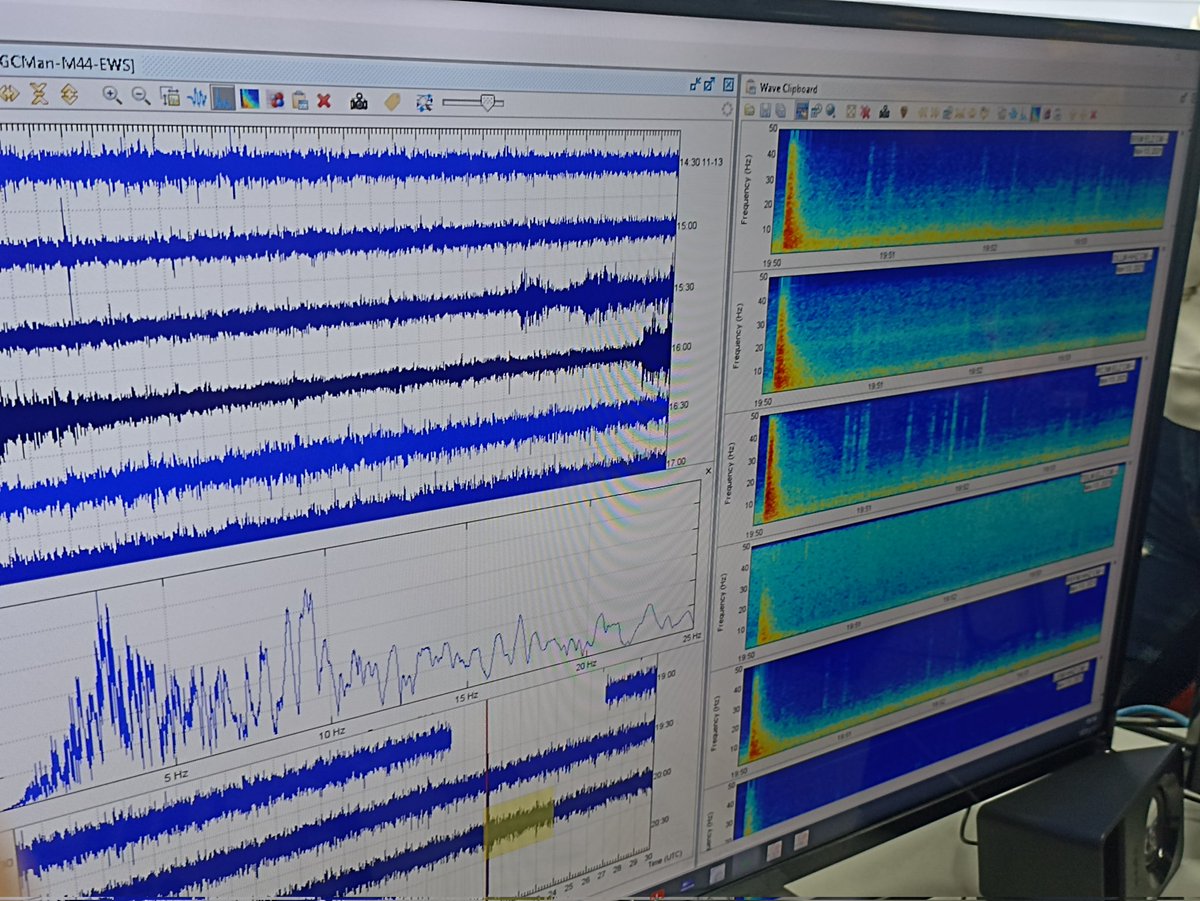The width and height of the screenshot is (1200, 901).
Task: Click the tag icon in helicorder toolbar
Action: pyautogui.click(x=392, y=102)
